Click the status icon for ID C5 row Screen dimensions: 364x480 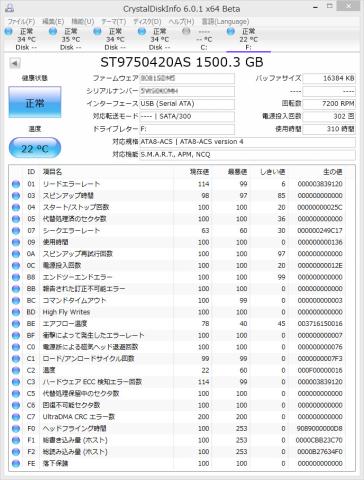coord(16,394)
